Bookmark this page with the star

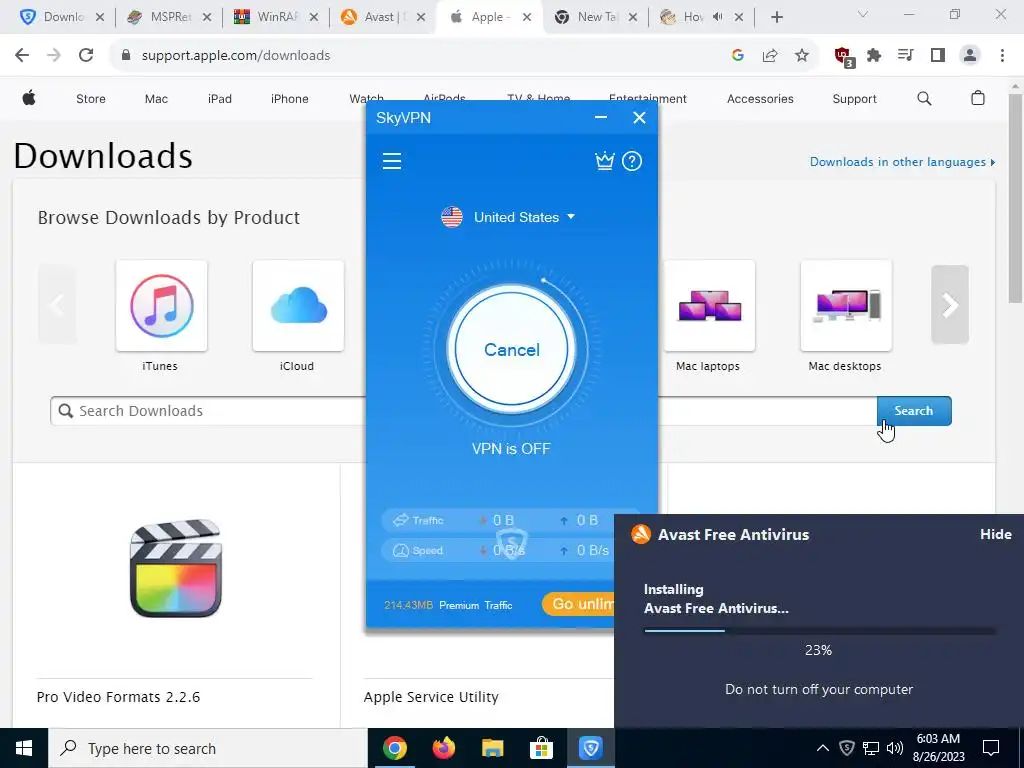coord(802,56)
